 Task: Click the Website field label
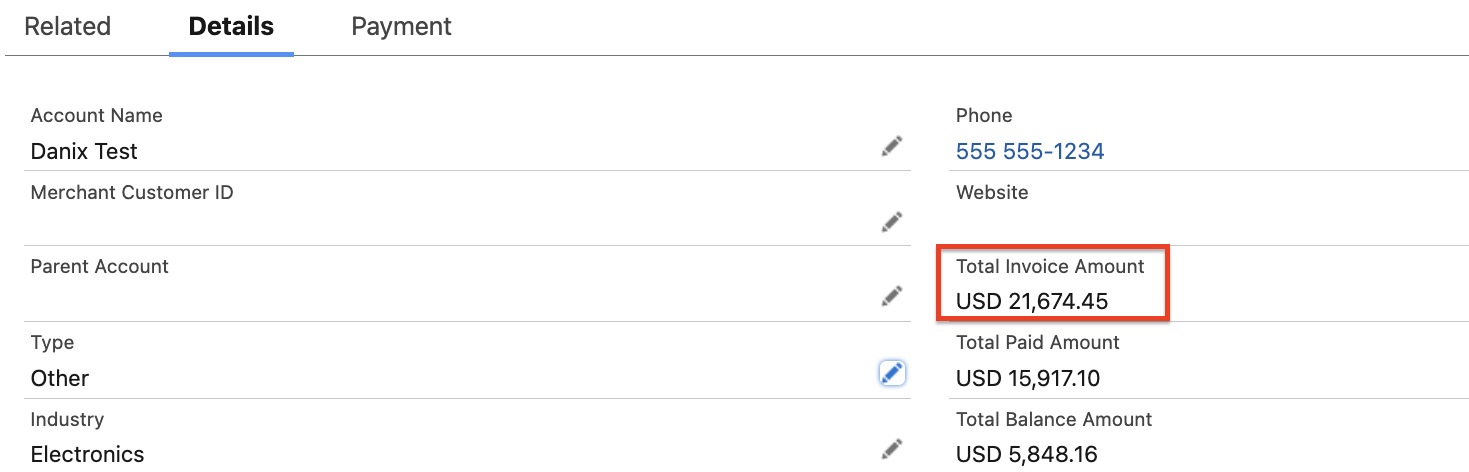pyautogui.click(x=991, y=192)
